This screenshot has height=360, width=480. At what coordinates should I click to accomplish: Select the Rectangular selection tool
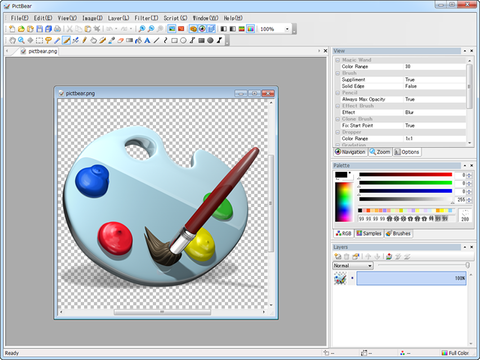tap(39, 41)
